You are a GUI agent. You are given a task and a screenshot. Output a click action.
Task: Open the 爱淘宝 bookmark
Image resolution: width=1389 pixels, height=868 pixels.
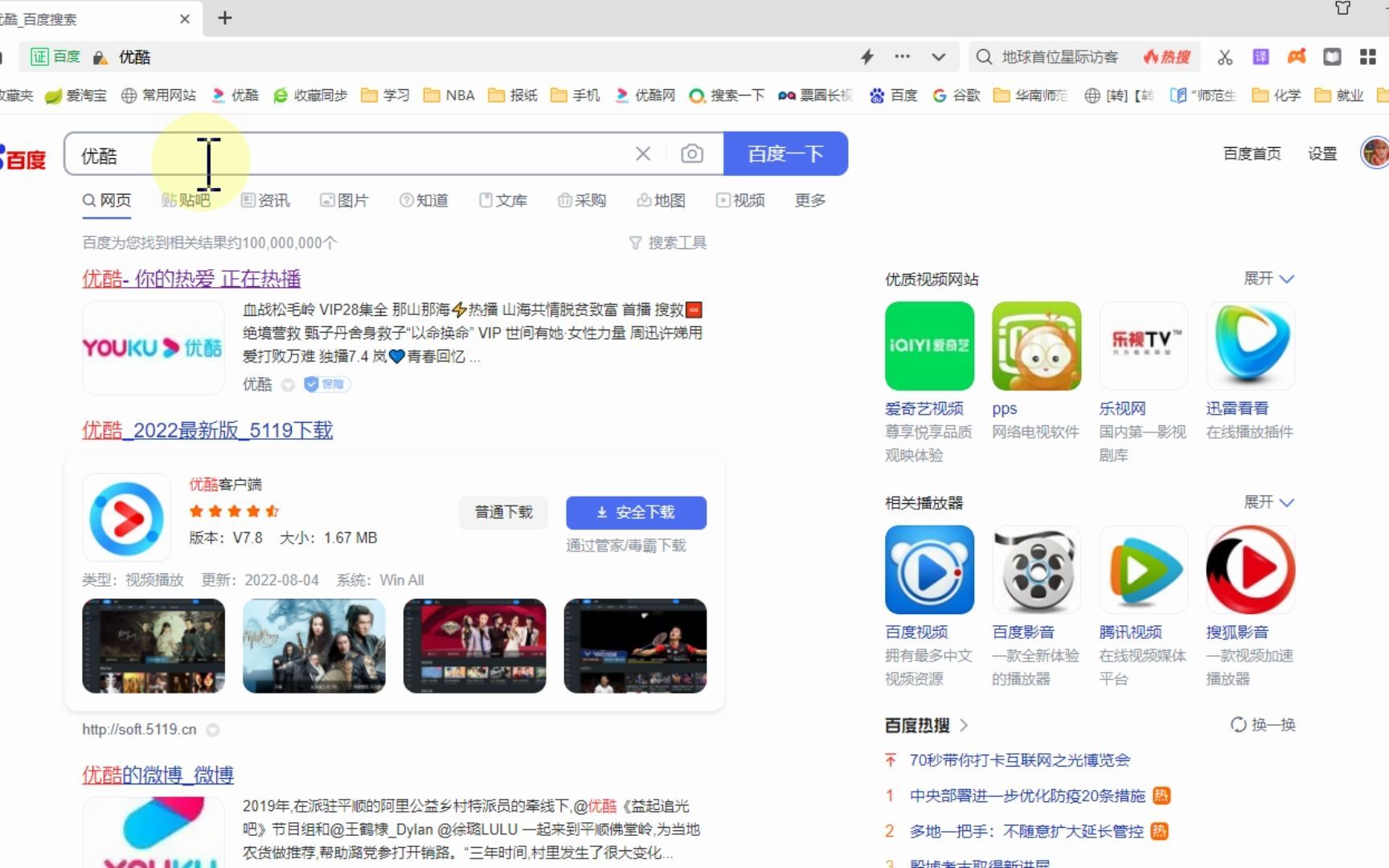pyautogui.click(x=76, y=95)
